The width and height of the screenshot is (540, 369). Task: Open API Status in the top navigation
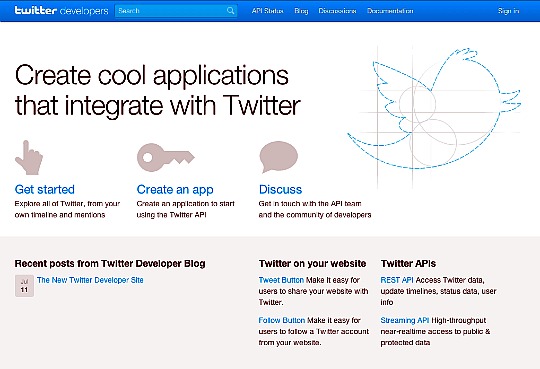pyautogui.click(x=268, y=11)
